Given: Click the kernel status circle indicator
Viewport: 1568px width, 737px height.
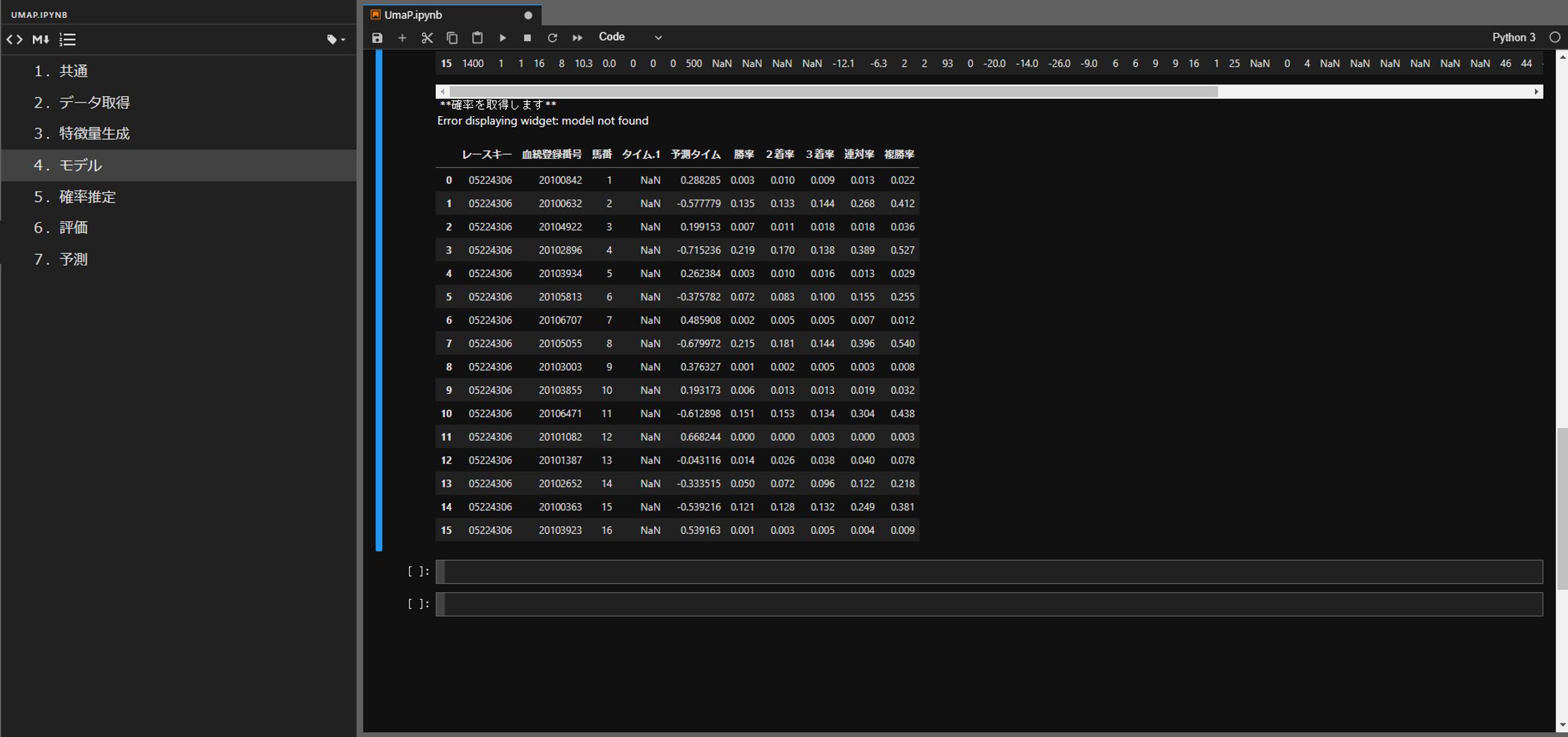Looking at the screenshot, I should point(1554,37).
